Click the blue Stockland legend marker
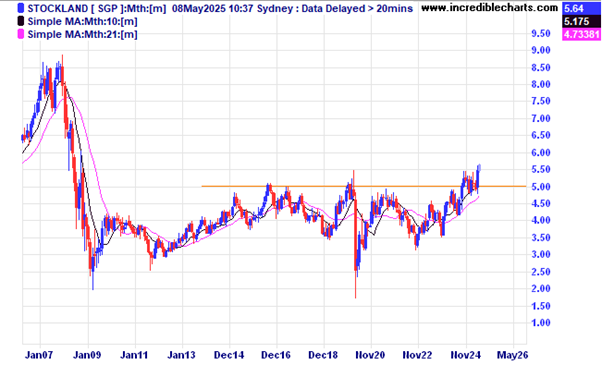Viewport: 602px width, 365px height. pyautogui.click(x=21, y=8)
